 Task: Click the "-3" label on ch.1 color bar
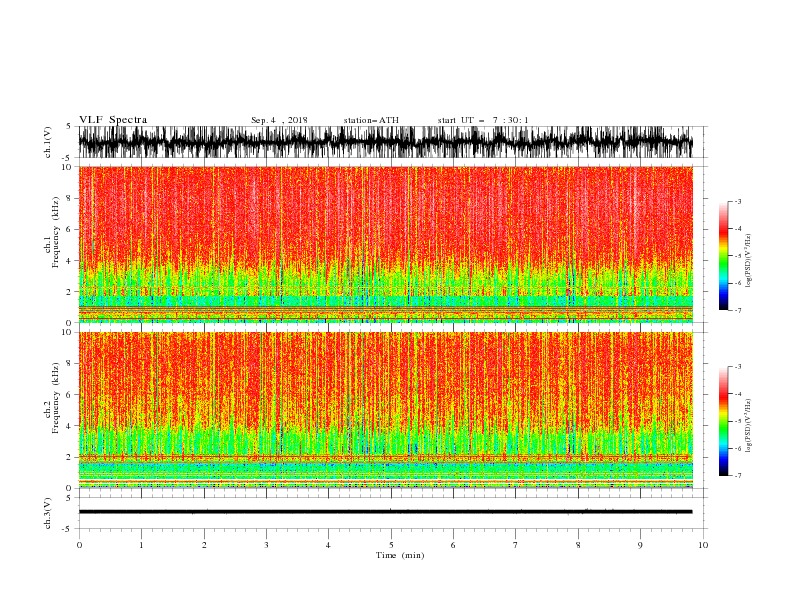pyautogui.click(x=738, y=201)
